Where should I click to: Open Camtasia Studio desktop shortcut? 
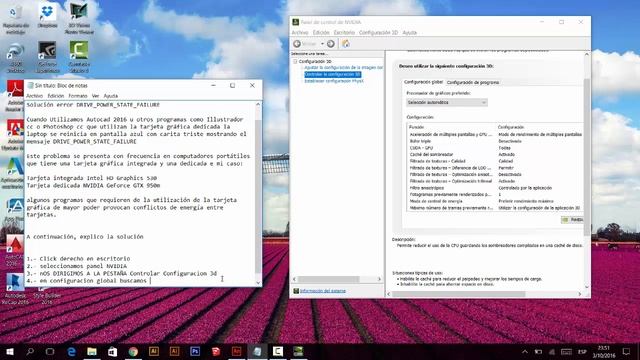point(79,57)
